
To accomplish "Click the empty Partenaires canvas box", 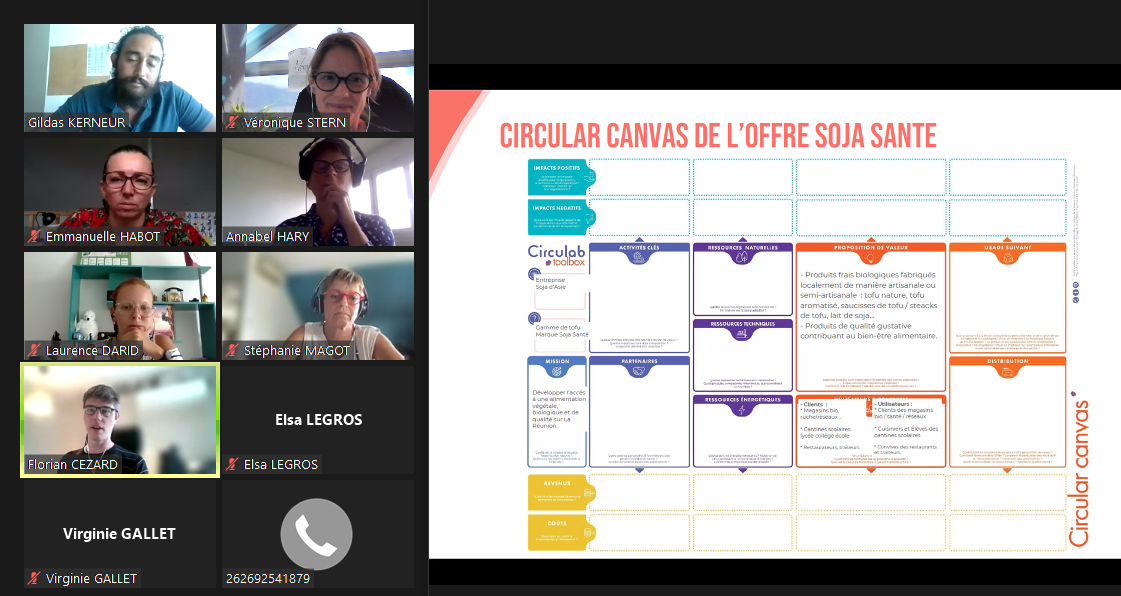I will point(639,414).
